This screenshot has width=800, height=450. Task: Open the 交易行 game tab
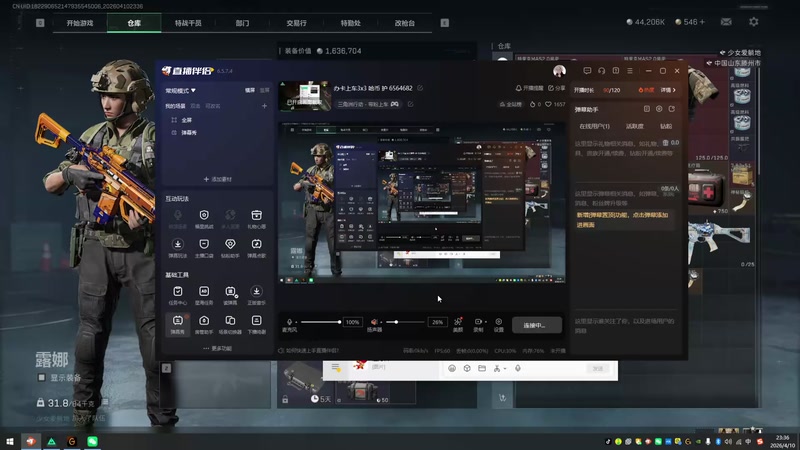point(296,23)
